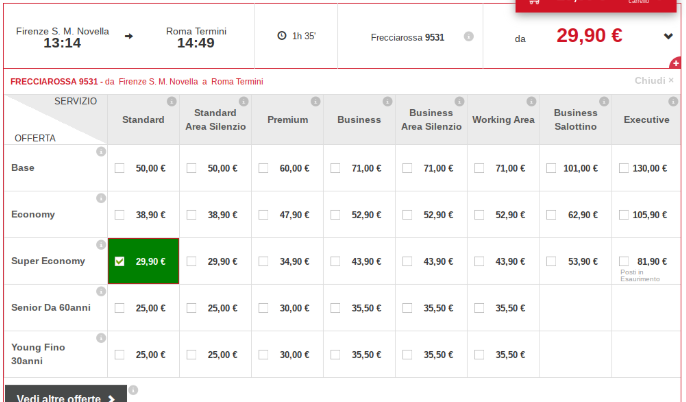Click Economy Executive 105,90 € price
This screenshot has width=686, height=402.
coord(650,215)
